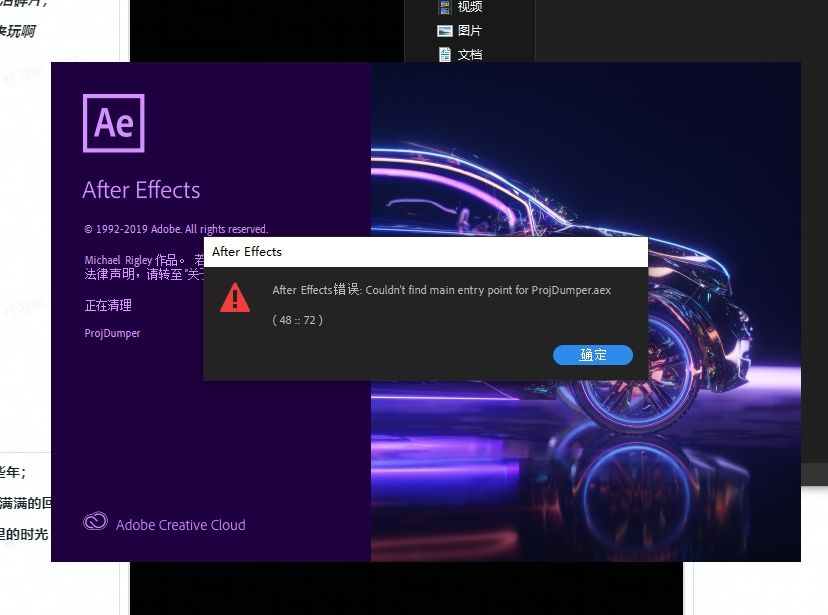Click the 正在清理 status text

coord(108,305)
